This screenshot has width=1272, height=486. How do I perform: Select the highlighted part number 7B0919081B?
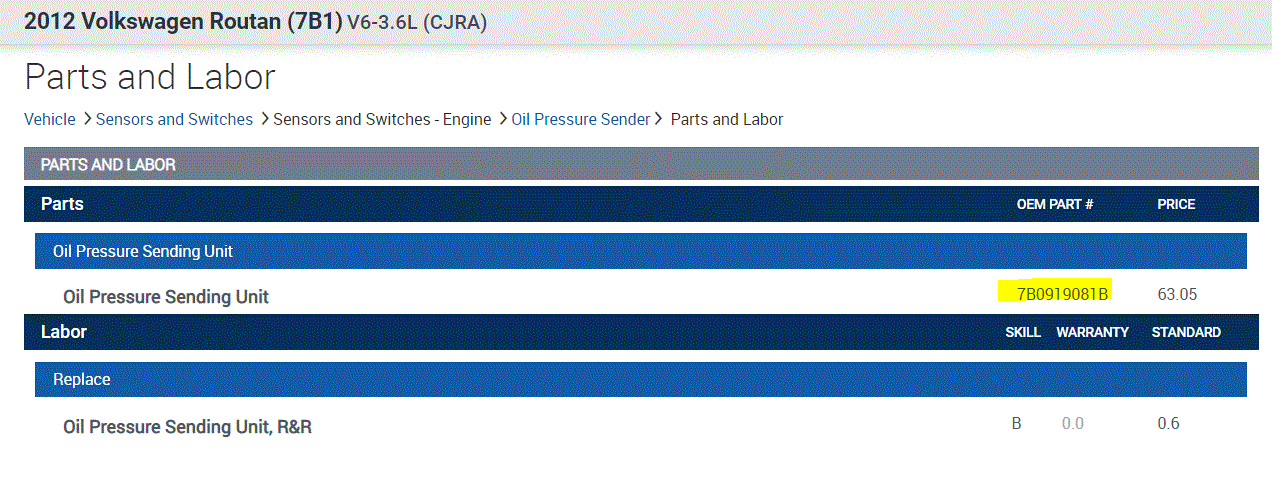[1062, 294]
